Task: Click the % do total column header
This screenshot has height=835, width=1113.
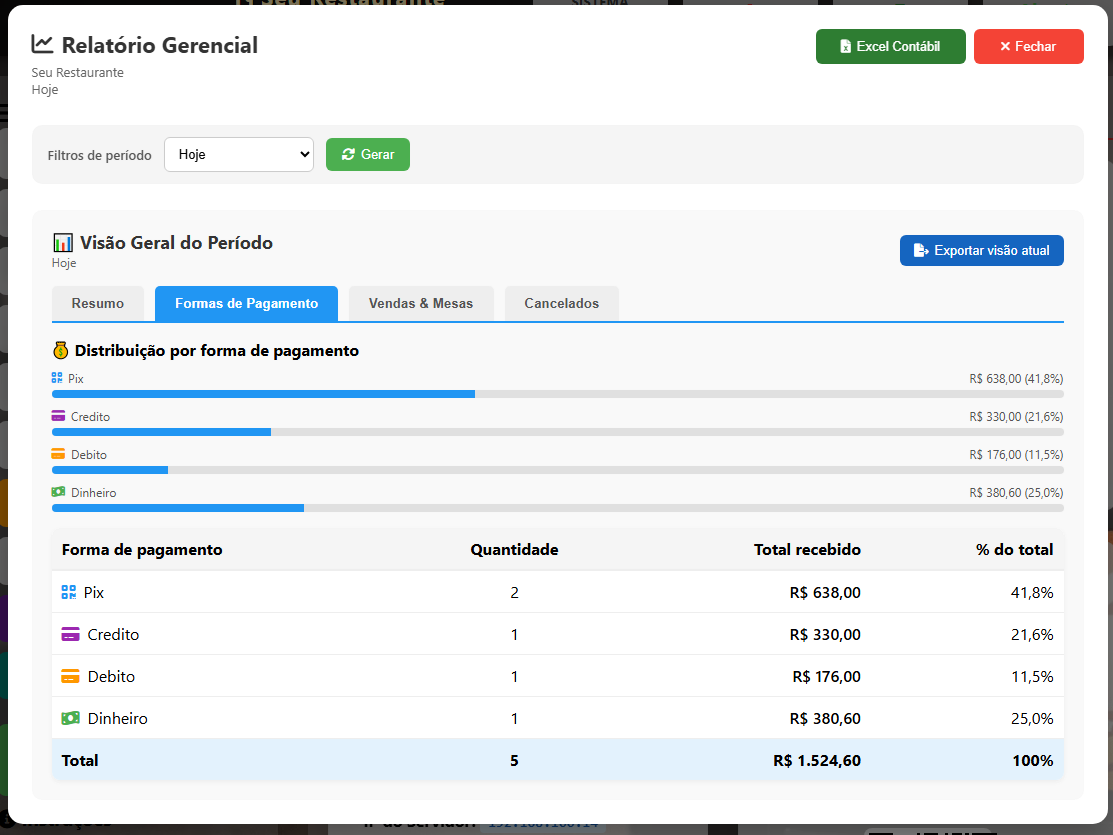Action: [x=1014, y=550]
